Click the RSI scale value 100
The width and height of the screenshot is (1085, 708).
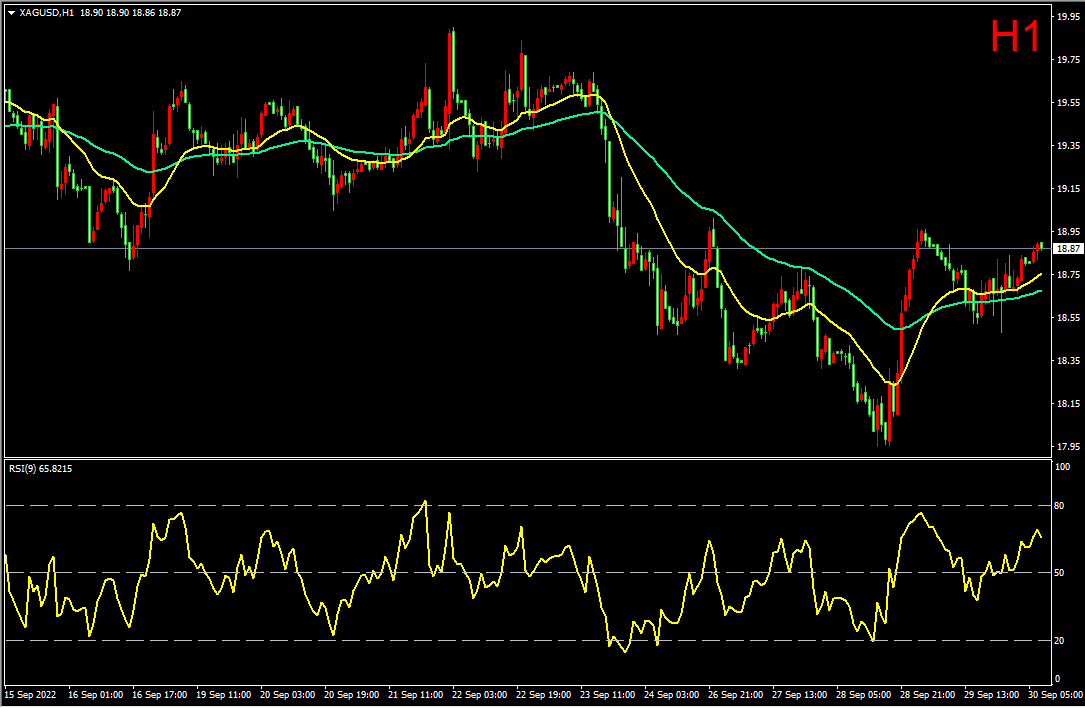point(1062,467)
